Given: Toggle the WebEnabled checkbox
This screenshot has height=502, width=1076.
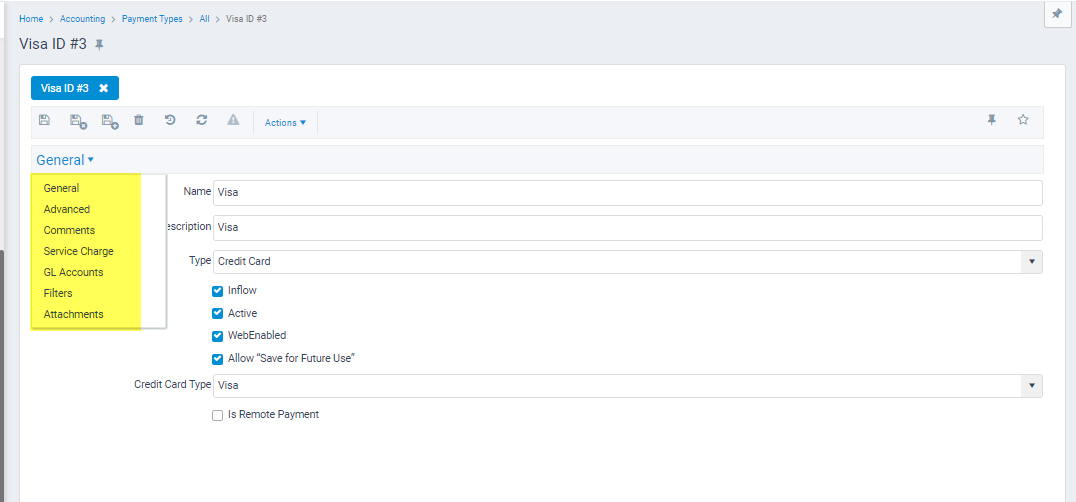Looking at the screenshot, I should coord(218,336).
